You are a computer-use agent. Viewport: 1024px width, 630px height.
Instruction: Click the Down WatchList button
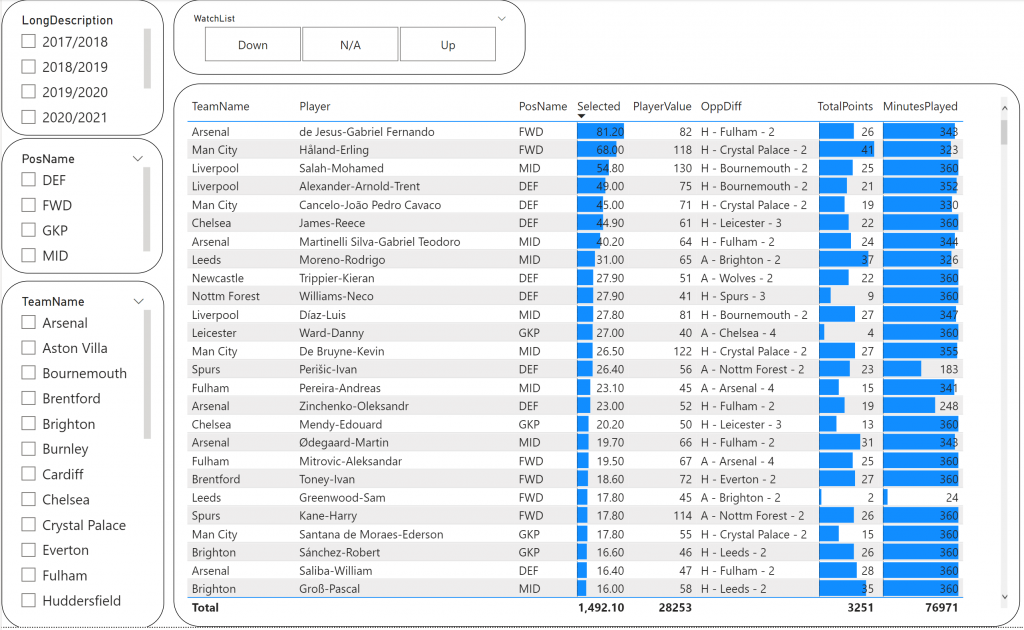pos(253,44)
